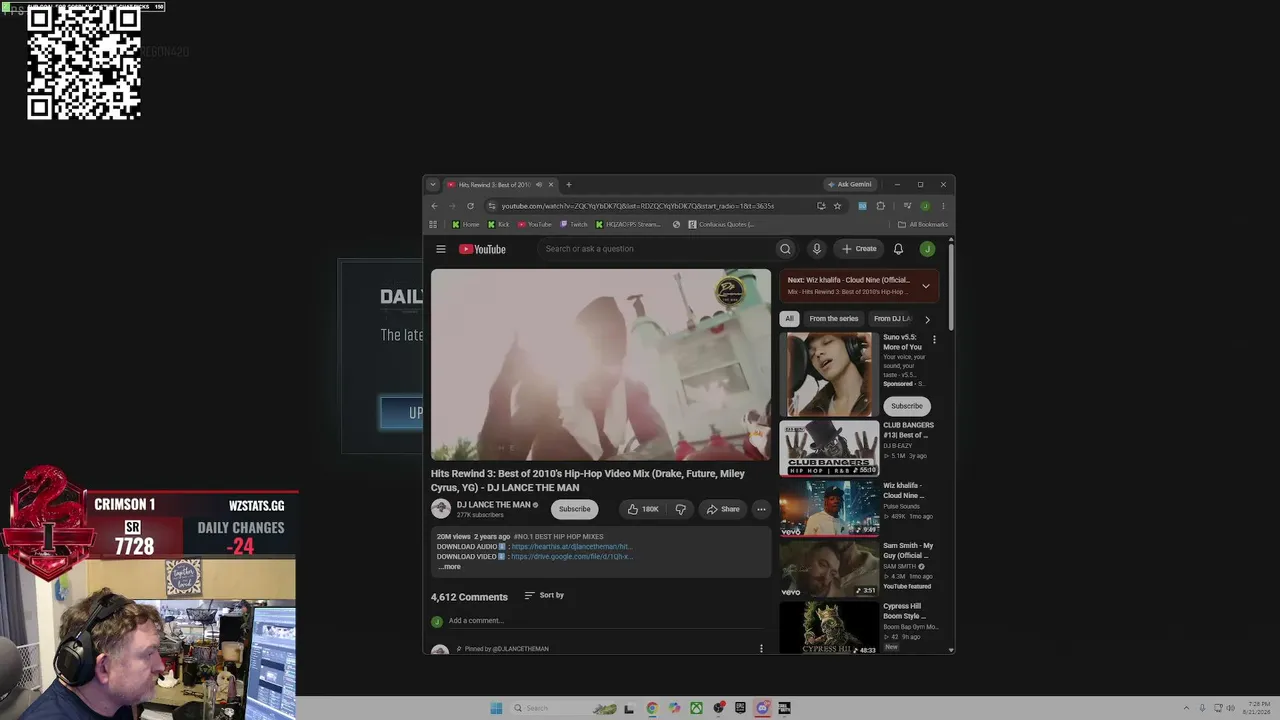Open options for the Suno sponsored video
Viewport: 1280px width, 720px height.
tap(934, 340)
